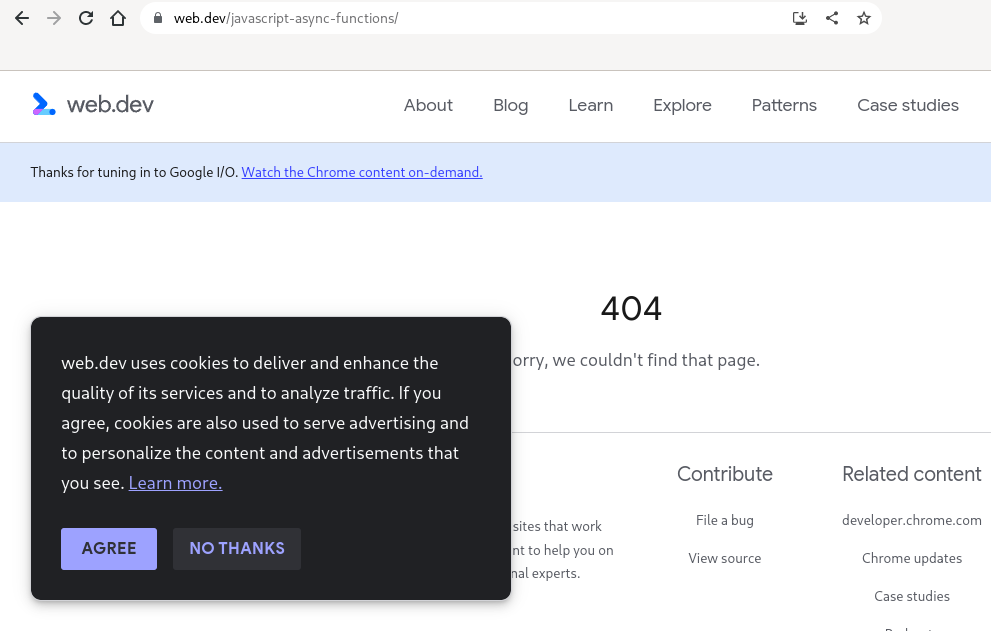Viewport: 991px width, 631px height.
Task: Decline cookies via NO THANKS
Action: 236,548
